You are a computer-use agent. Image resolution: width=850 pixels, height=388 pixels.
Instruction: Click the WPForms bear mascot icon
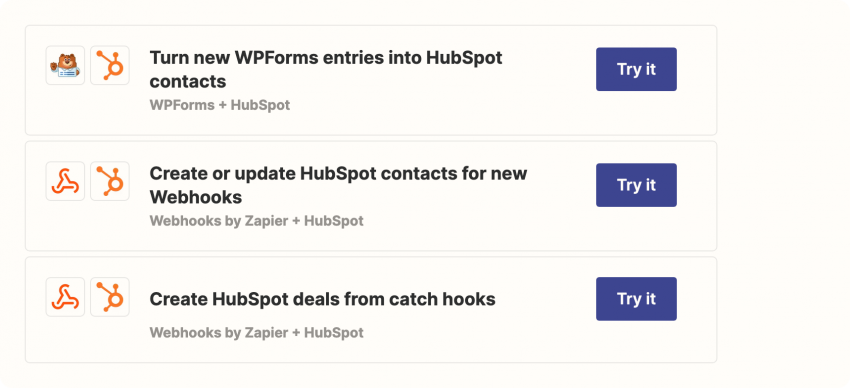coord(65,65)
